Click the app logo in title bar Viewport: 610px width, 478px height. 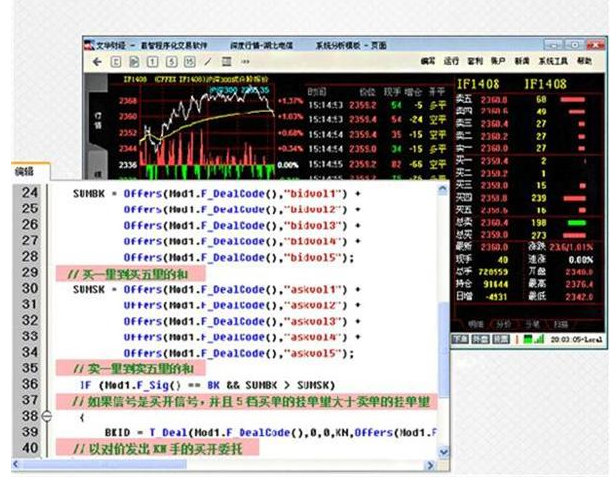click(x=89, y=45)
